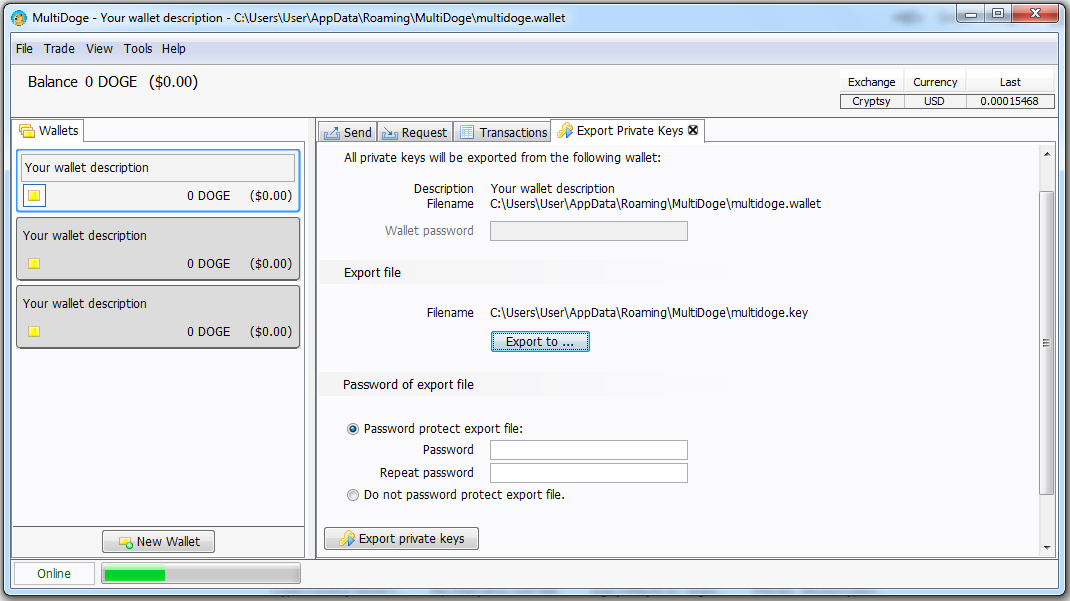Open the Help menu
Image resolution: width=1070 pixels, height=601 pixels.
(x=173, y=48)
